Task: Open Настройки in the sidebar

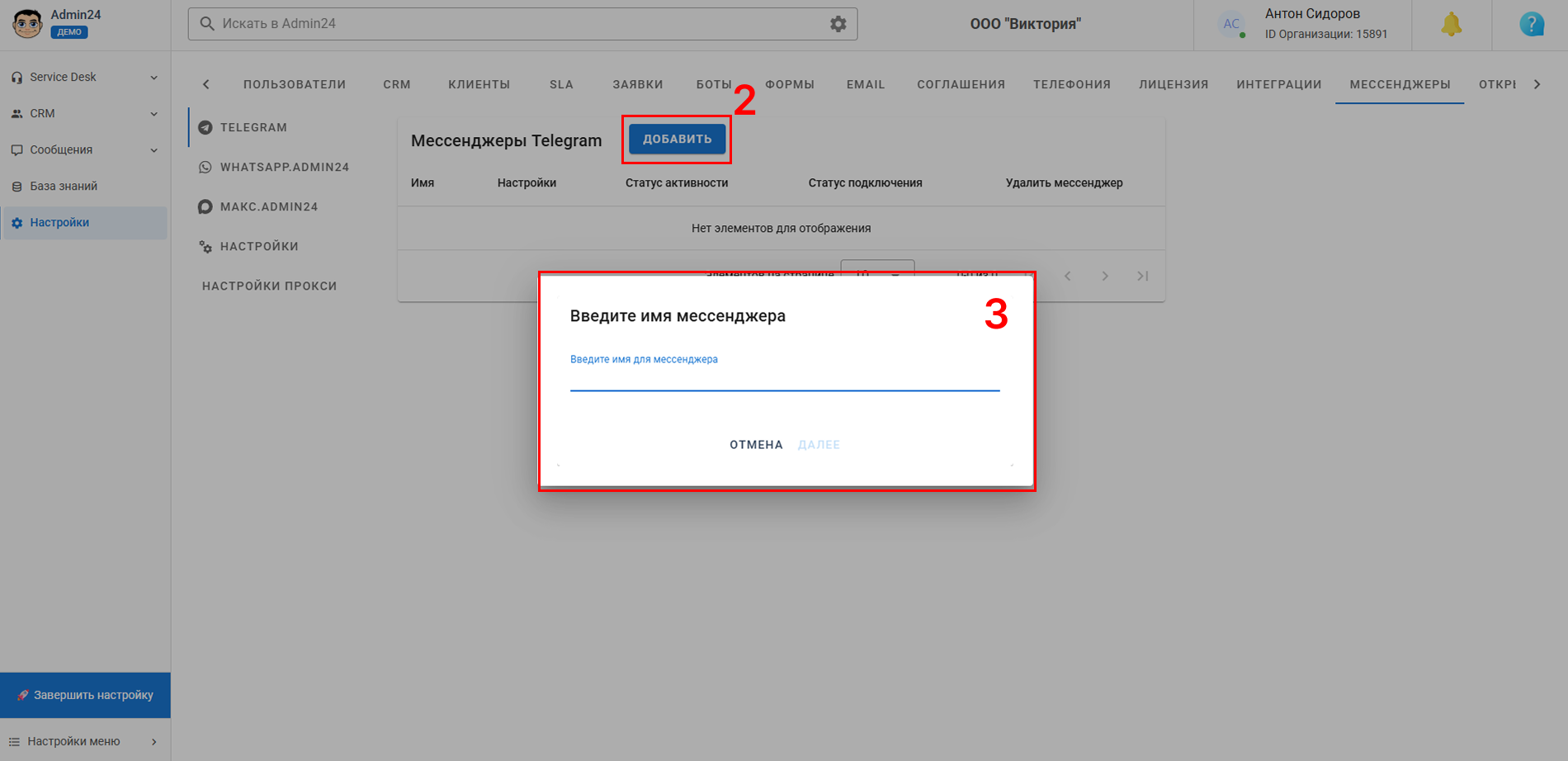Action: [85, 222]
